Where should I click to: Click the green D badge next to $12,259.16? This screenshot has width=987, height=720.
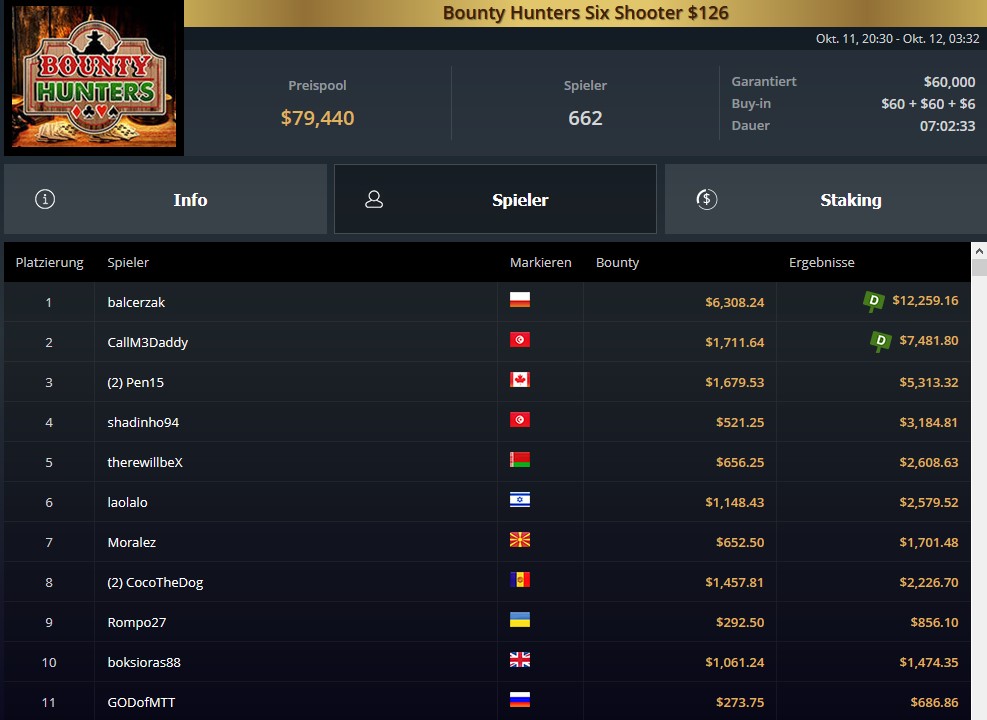pos(874,301)
